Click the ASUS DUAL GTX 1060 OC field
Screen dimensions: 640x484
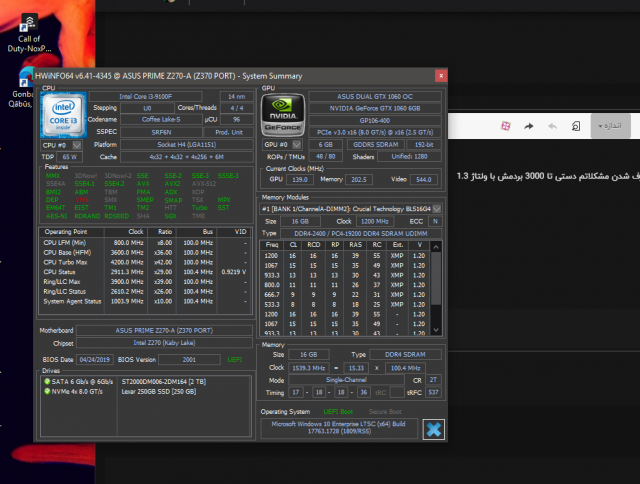375,97
